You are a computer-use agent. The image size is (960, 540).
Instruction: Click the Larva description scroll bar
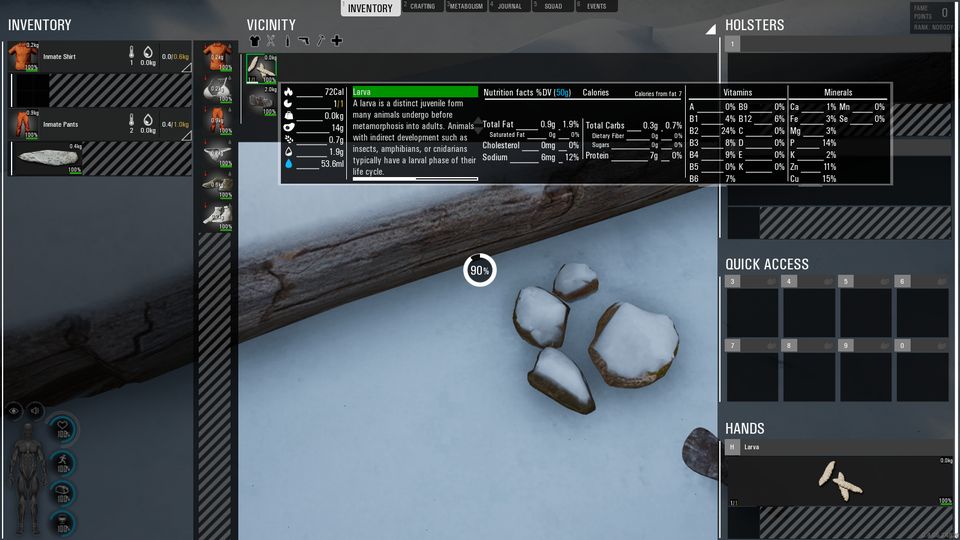point(415,179)
